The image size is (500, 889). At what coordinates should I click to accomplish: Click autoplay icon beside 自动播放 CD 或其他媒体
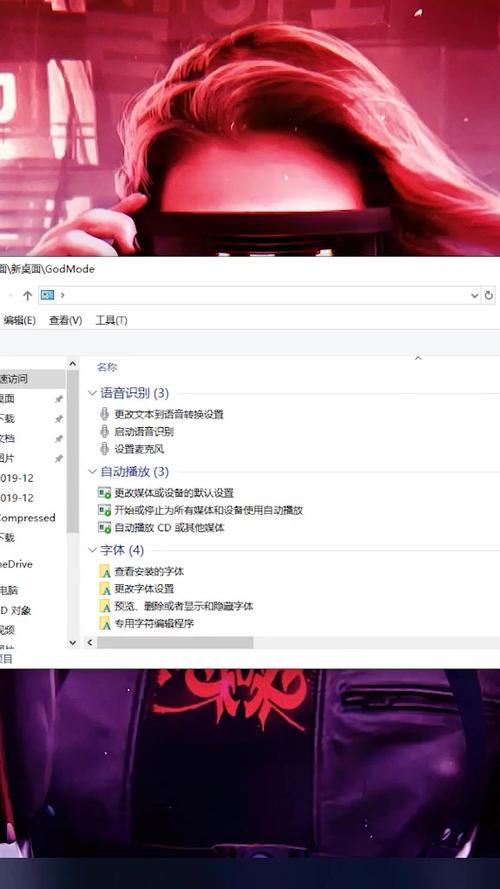point(104,528)
